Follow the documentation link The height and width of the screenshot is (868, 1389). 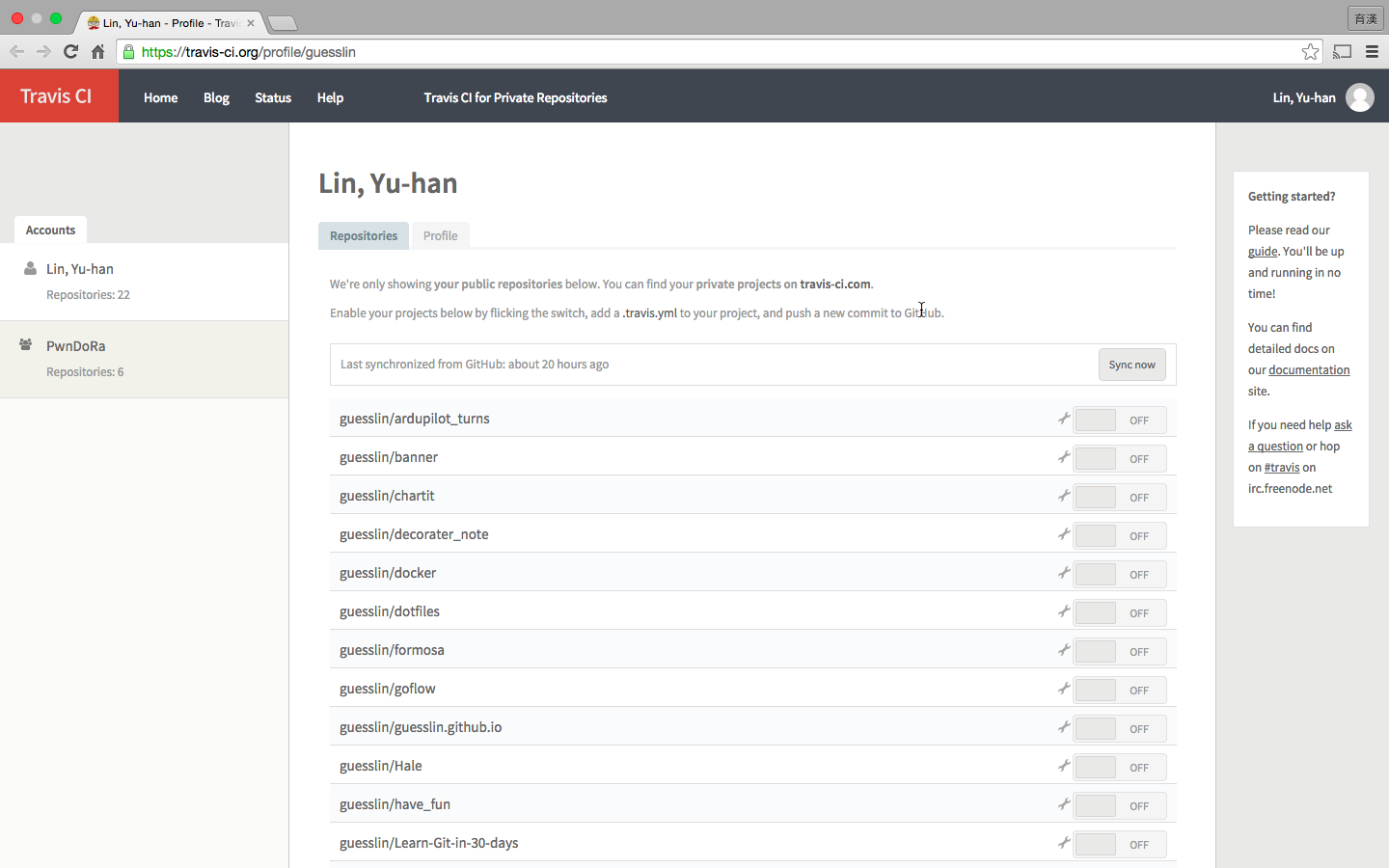coord(1309,369)
